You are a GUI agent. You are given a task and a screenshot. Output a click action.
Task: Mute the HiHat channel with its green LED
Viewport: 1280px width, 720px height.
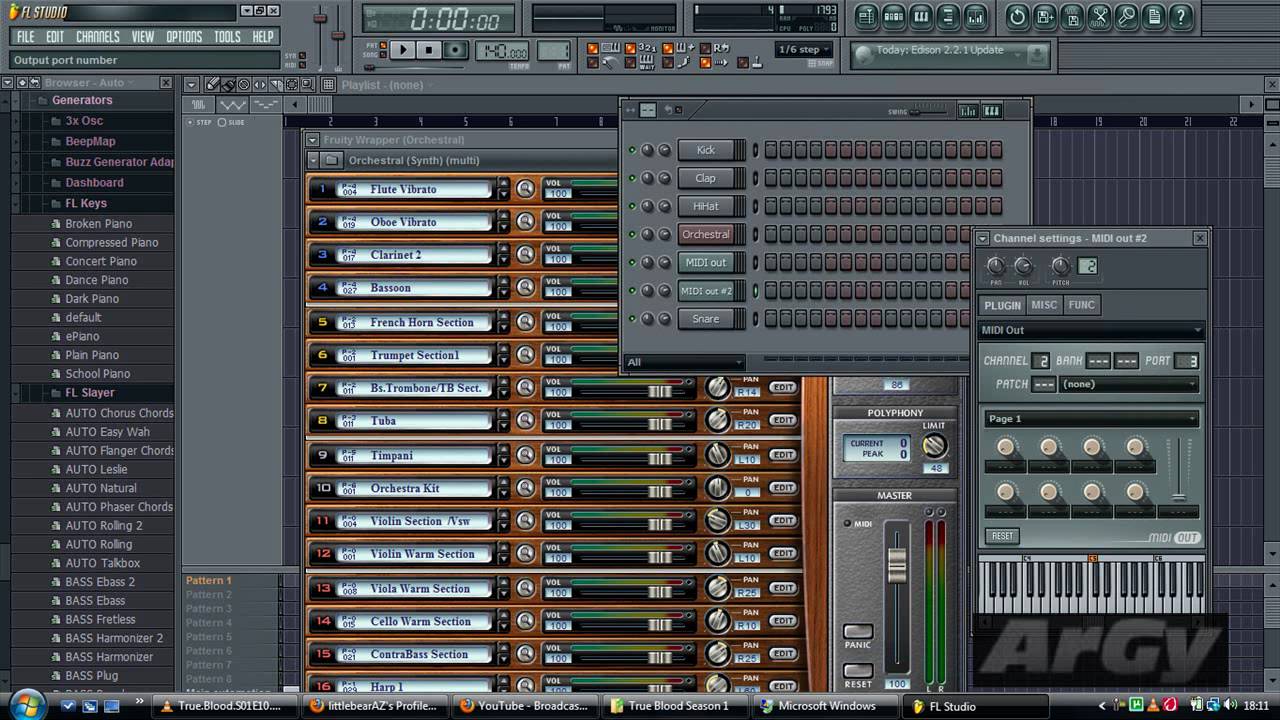[632, 206]
